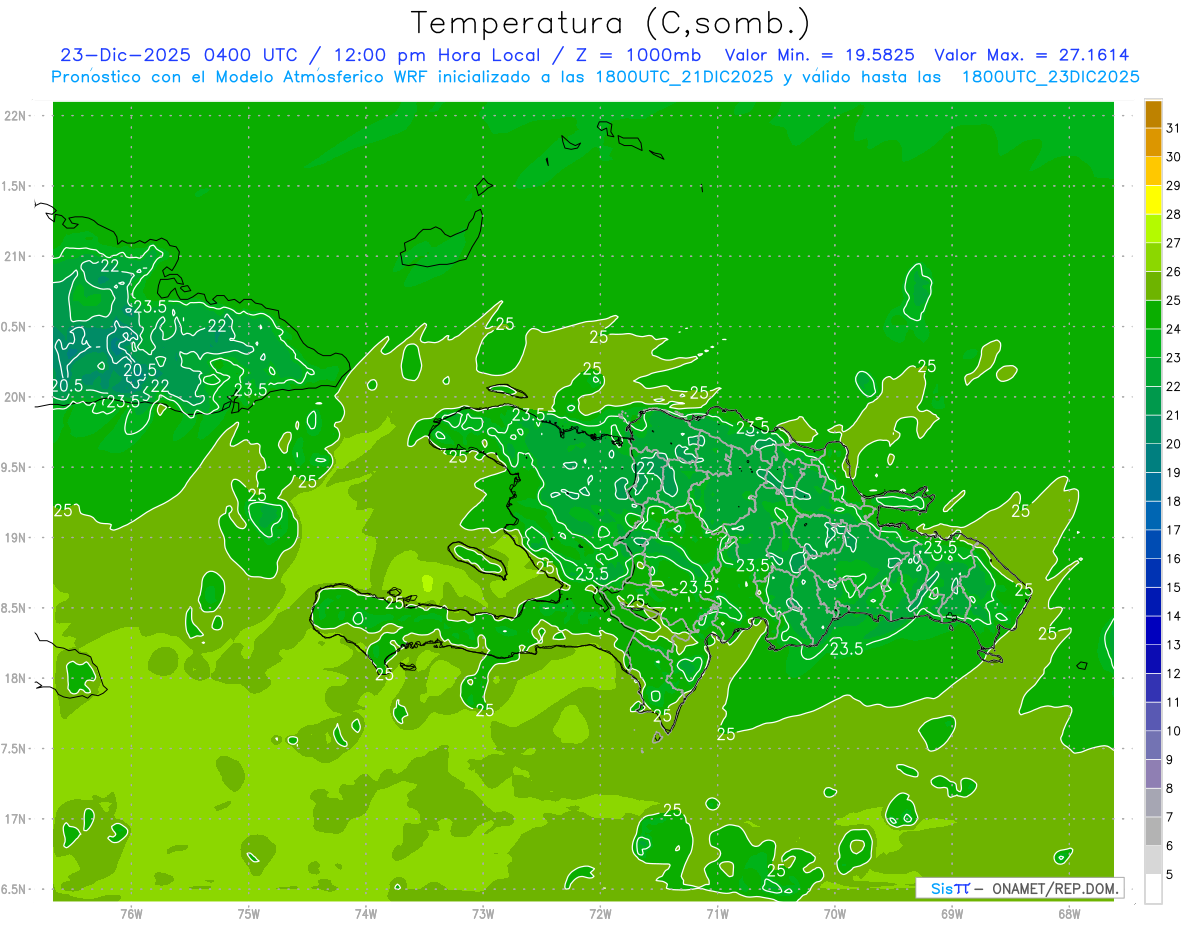Click the 20N latitude axis label
The width and height of the screenshot is (1200, 927).
(16, 397)
